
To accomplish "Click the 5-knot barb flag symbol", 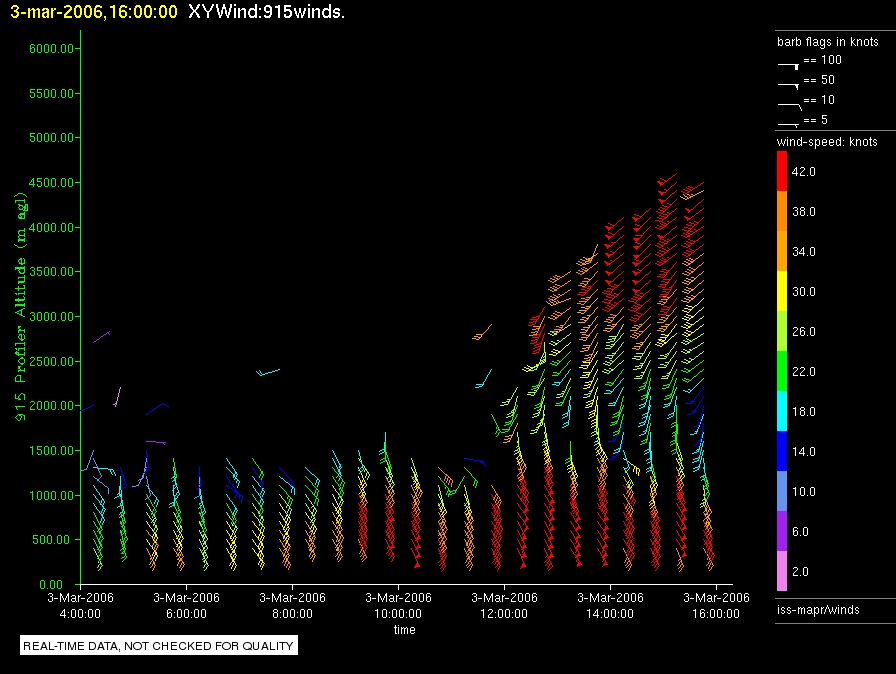I will (789, 122).
